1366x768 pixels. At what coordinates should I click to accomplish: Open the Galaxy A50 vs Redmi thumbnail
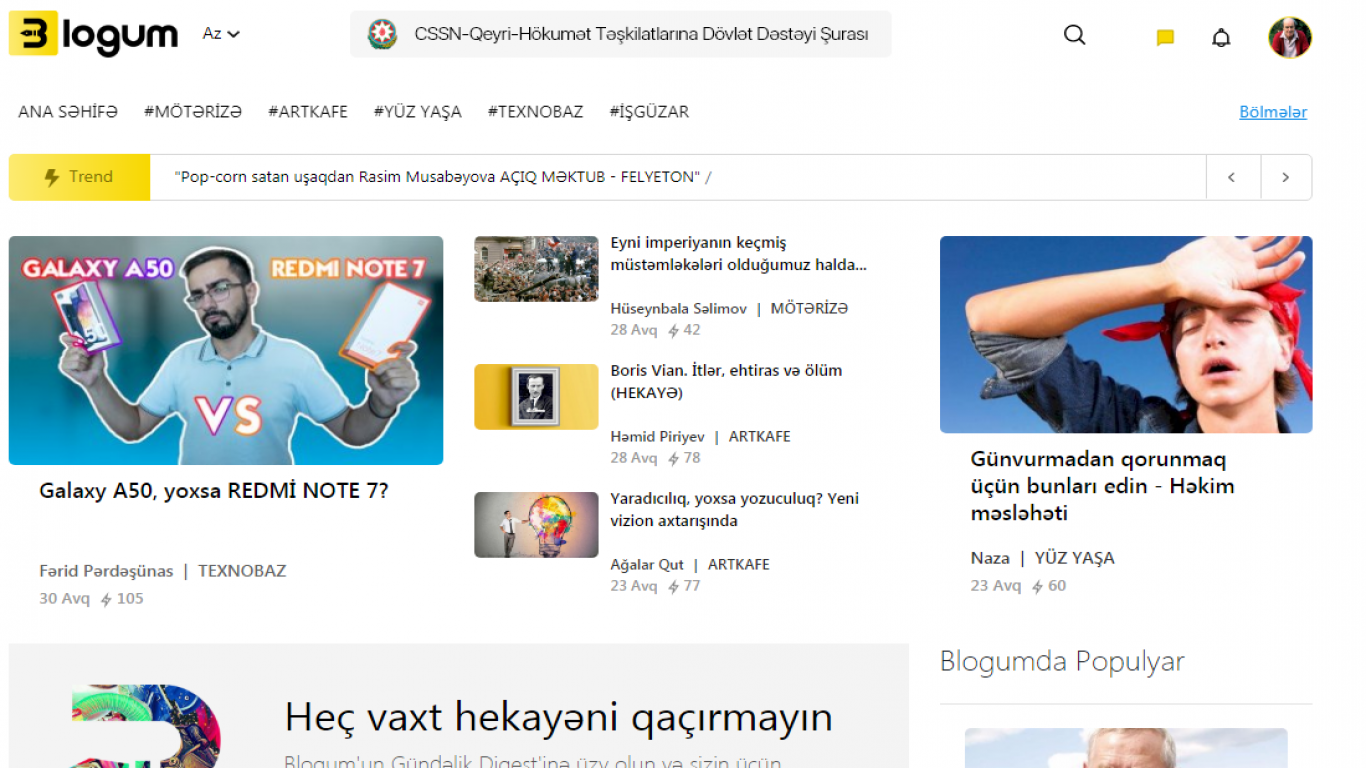click(x=226, y=350)
